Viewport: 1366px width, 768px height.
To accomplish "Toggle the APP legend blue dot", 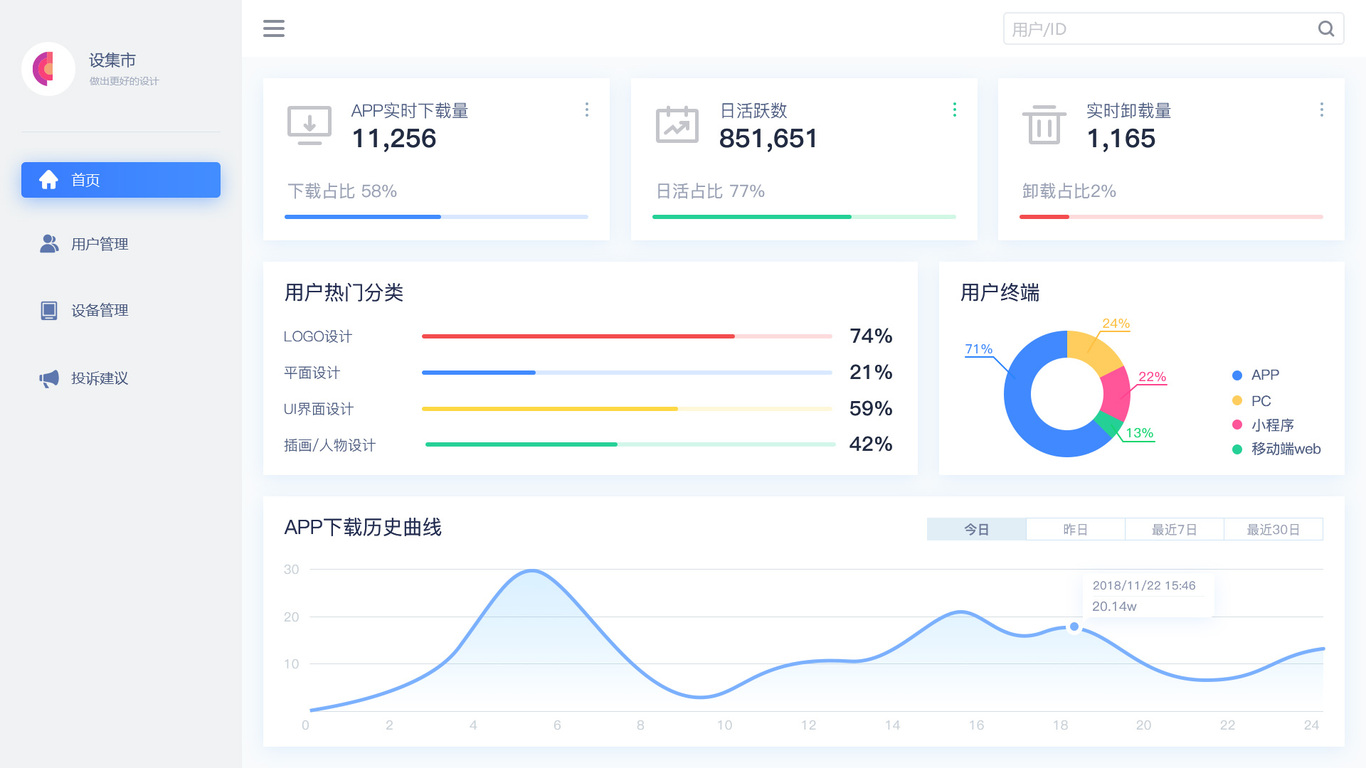I will pos(1237,375).
